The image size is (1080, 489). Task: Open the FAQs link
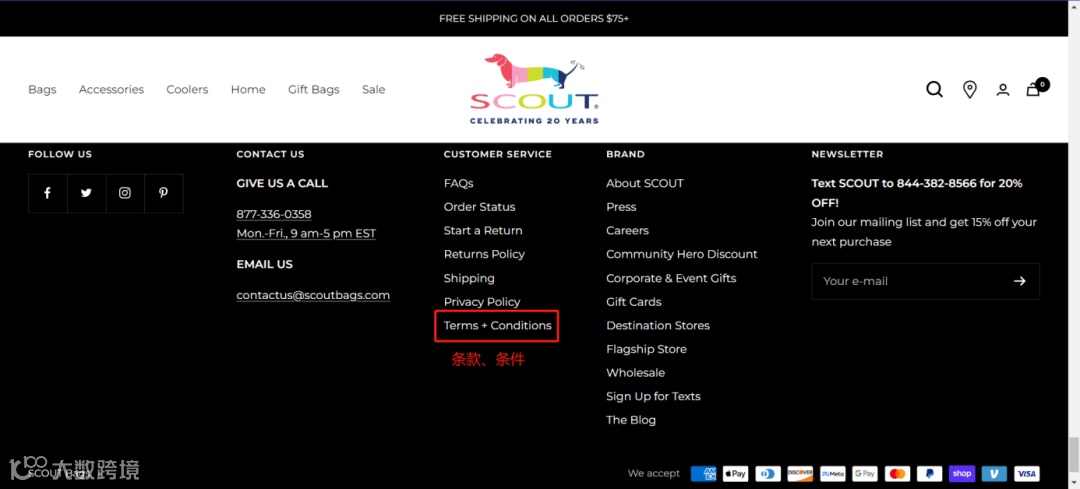coord(459,183)
